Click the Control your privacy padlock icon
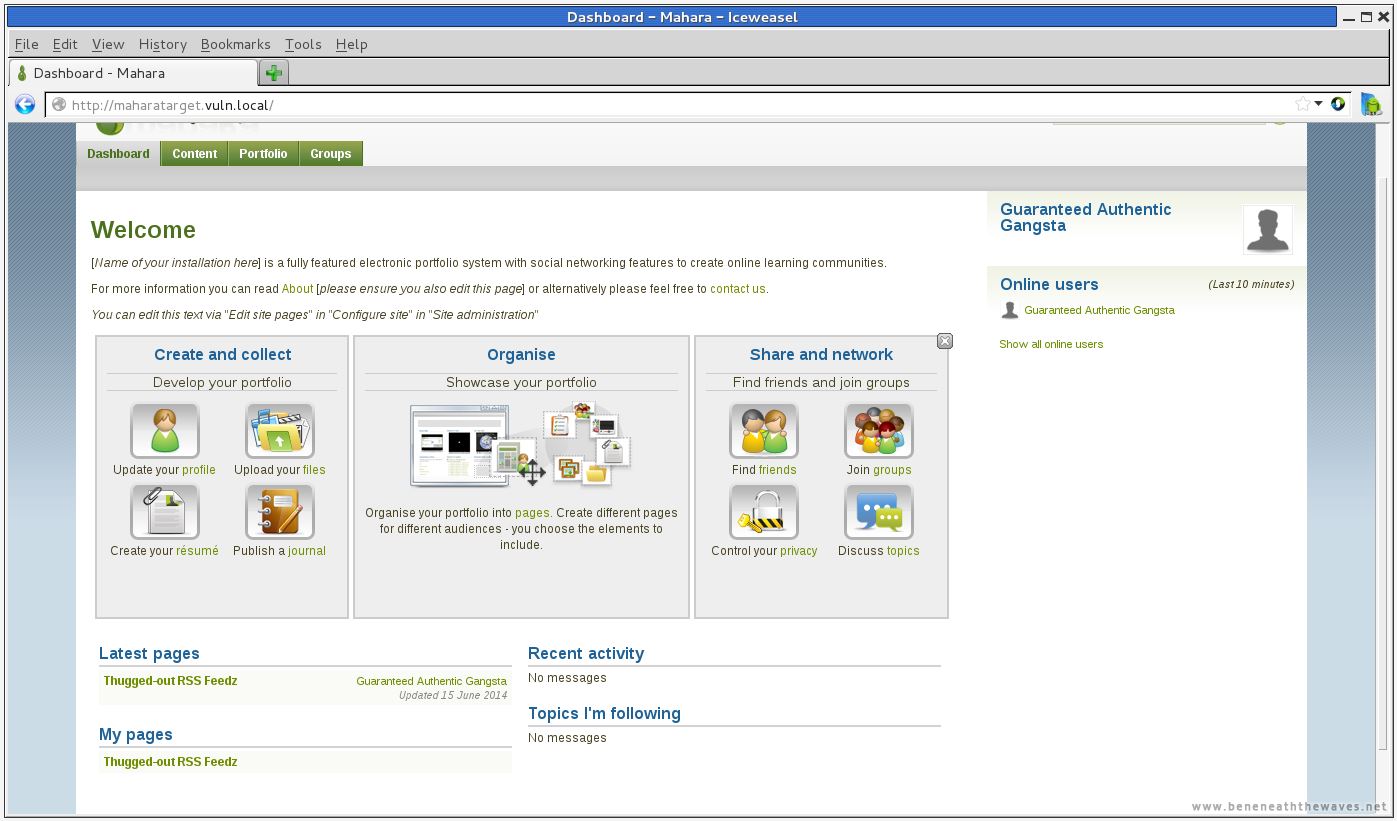This screenshot has height=821, width=1397. 764,511
